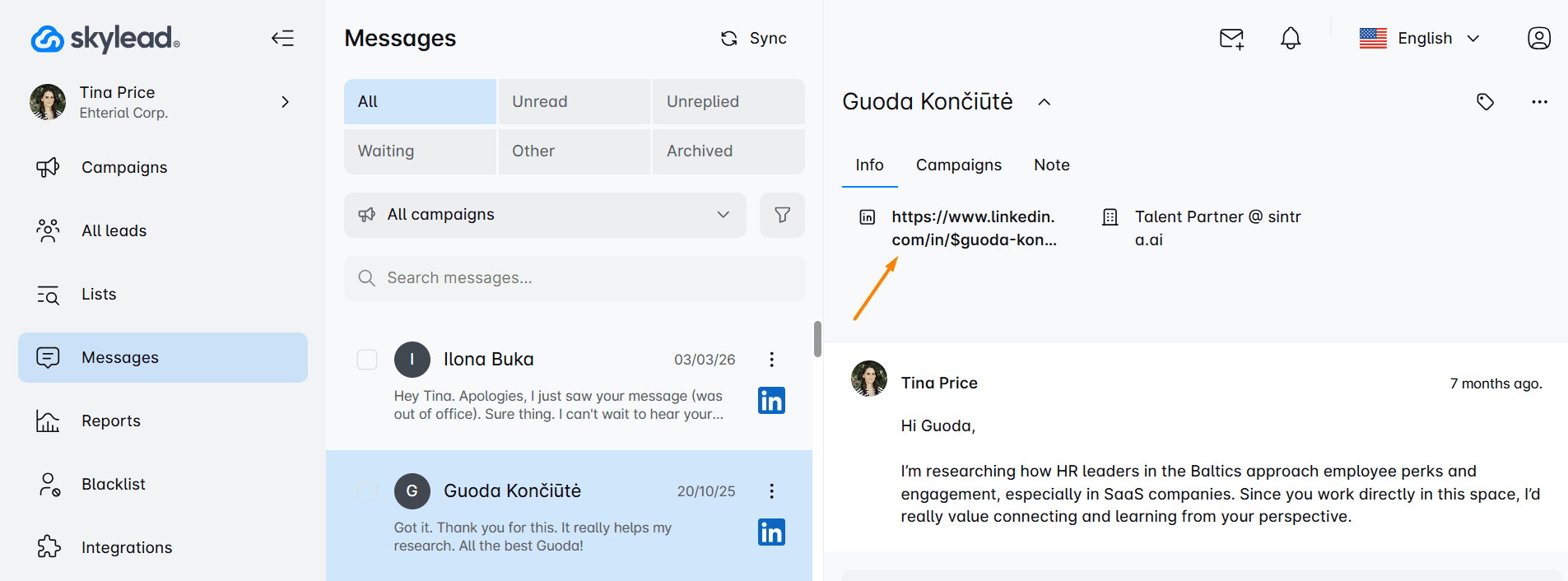
Task: Open Blacklist in the sidebar
Action: 163,484
